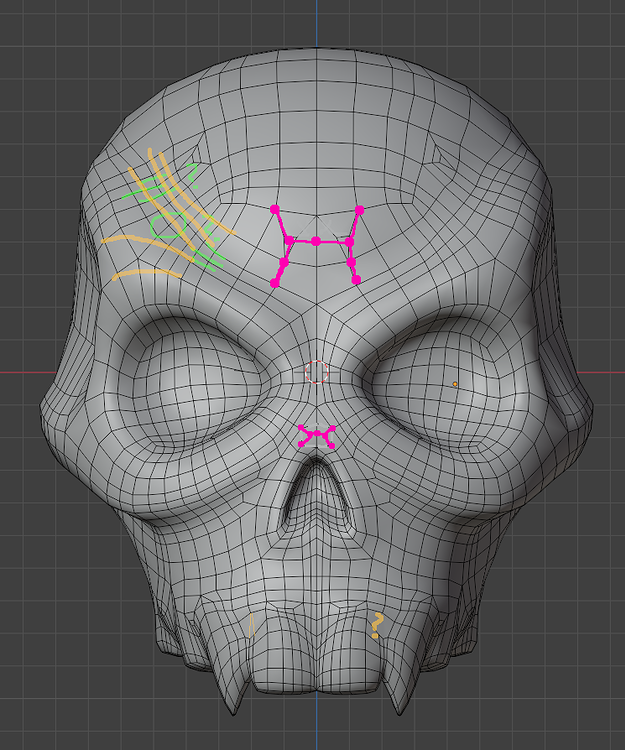This screenshot has width=625, height=750.
Task: Click the 3D cursor circle between the eye sockets
Action: click(317, 372)
